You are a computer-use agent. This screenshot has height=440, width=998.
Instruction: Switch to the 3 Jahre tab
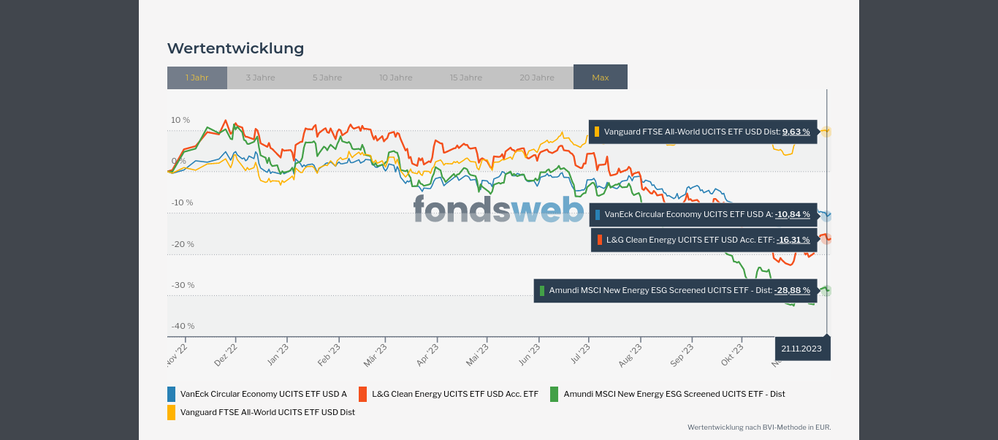(x=260, y=77)
